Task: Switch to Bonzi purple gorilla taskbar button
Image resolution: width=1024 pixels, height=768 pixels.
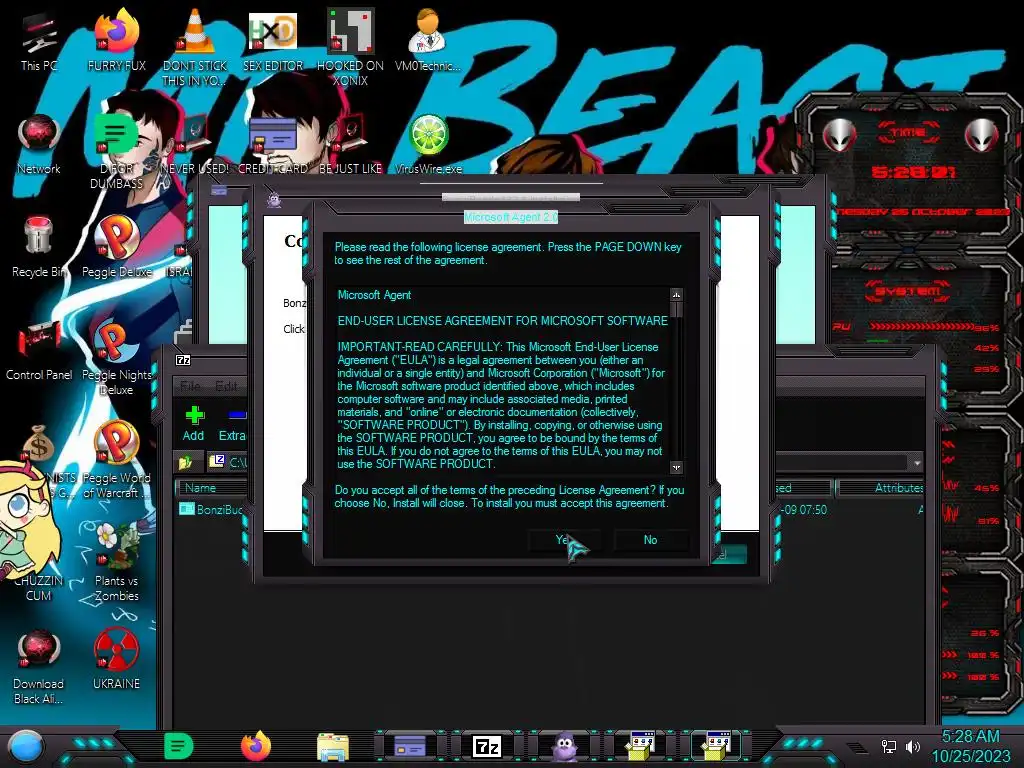Action: tap(564, 746)
